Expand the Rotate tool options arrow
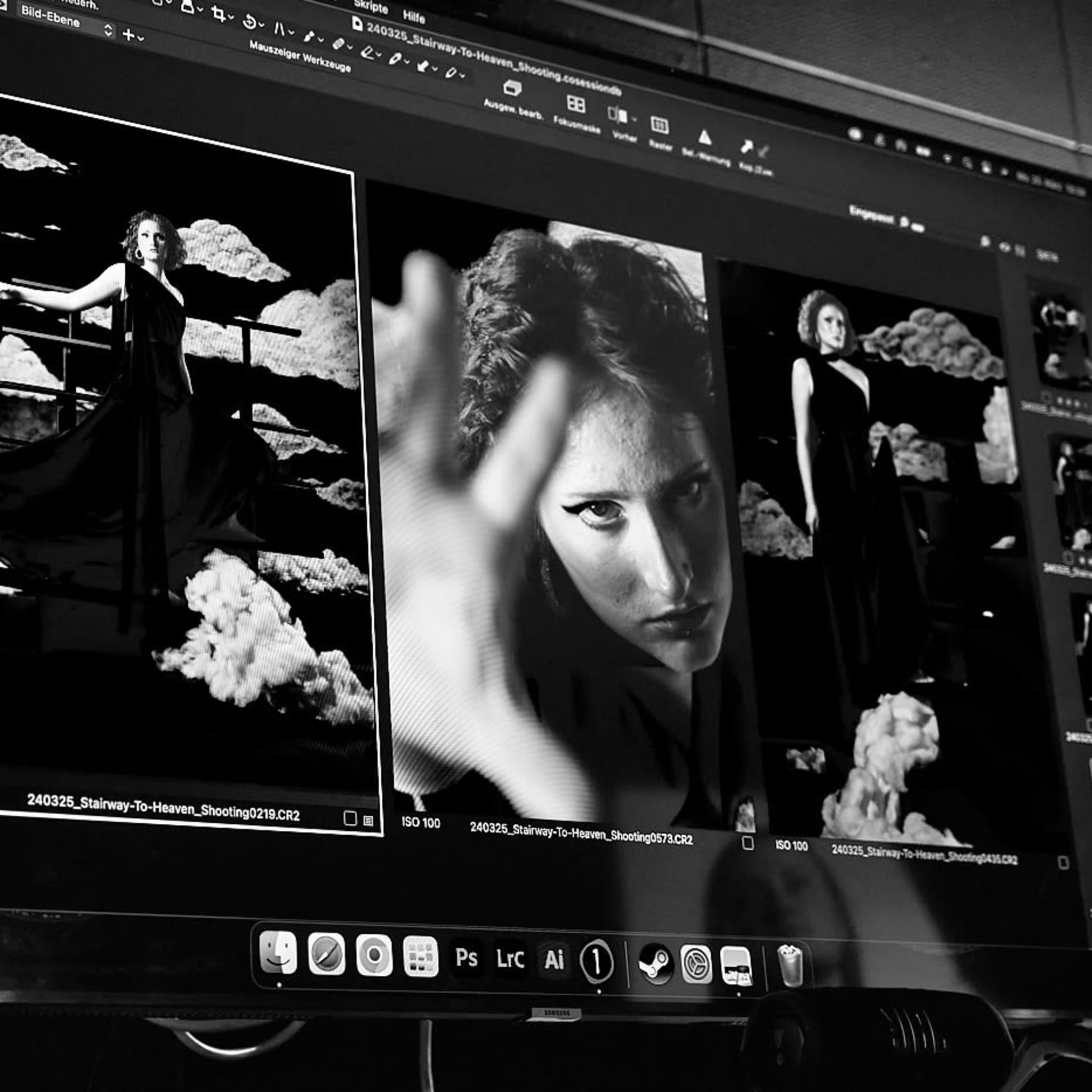Screen dimensions: 1092x1092 (x=261, y=25)
